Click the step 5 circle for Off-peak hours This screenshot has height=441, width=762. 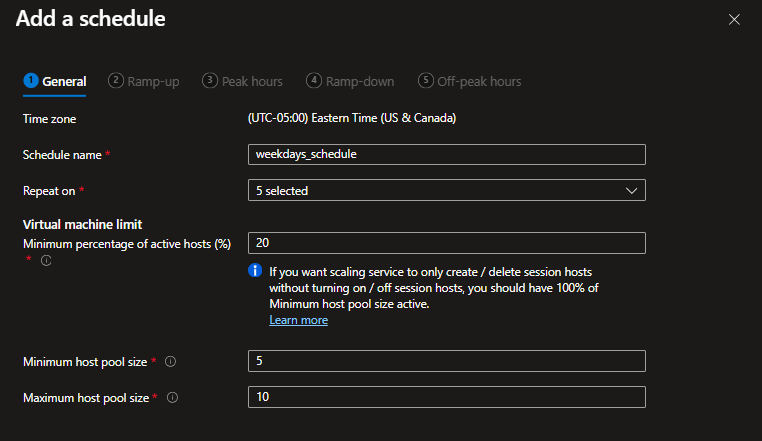coord(426,81)
